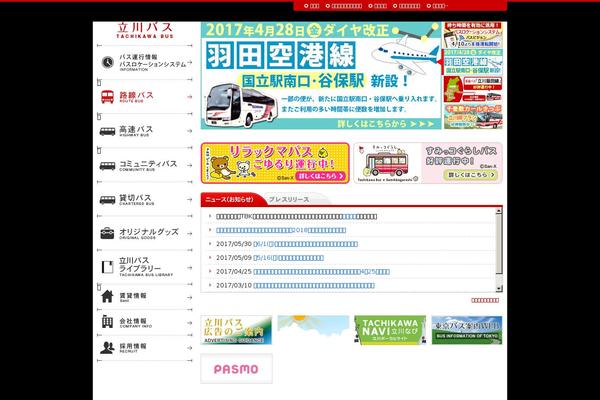Click arrow at right of 路線バス row
The width and height of the screenshot is (600, 400).
[x=189, y=97]
